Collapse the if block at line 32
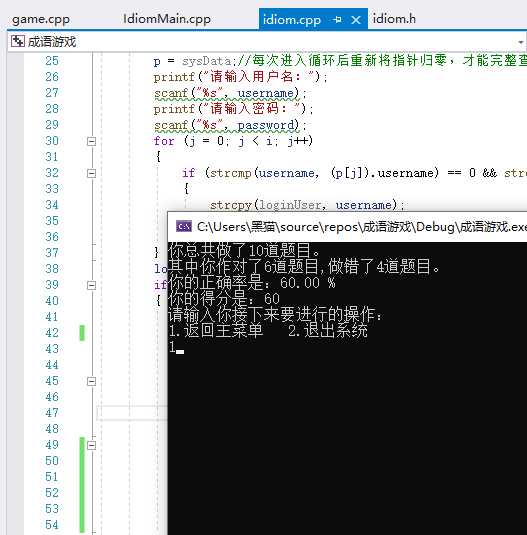Viewport: 527px width, 535px height. tap(91, 173)
